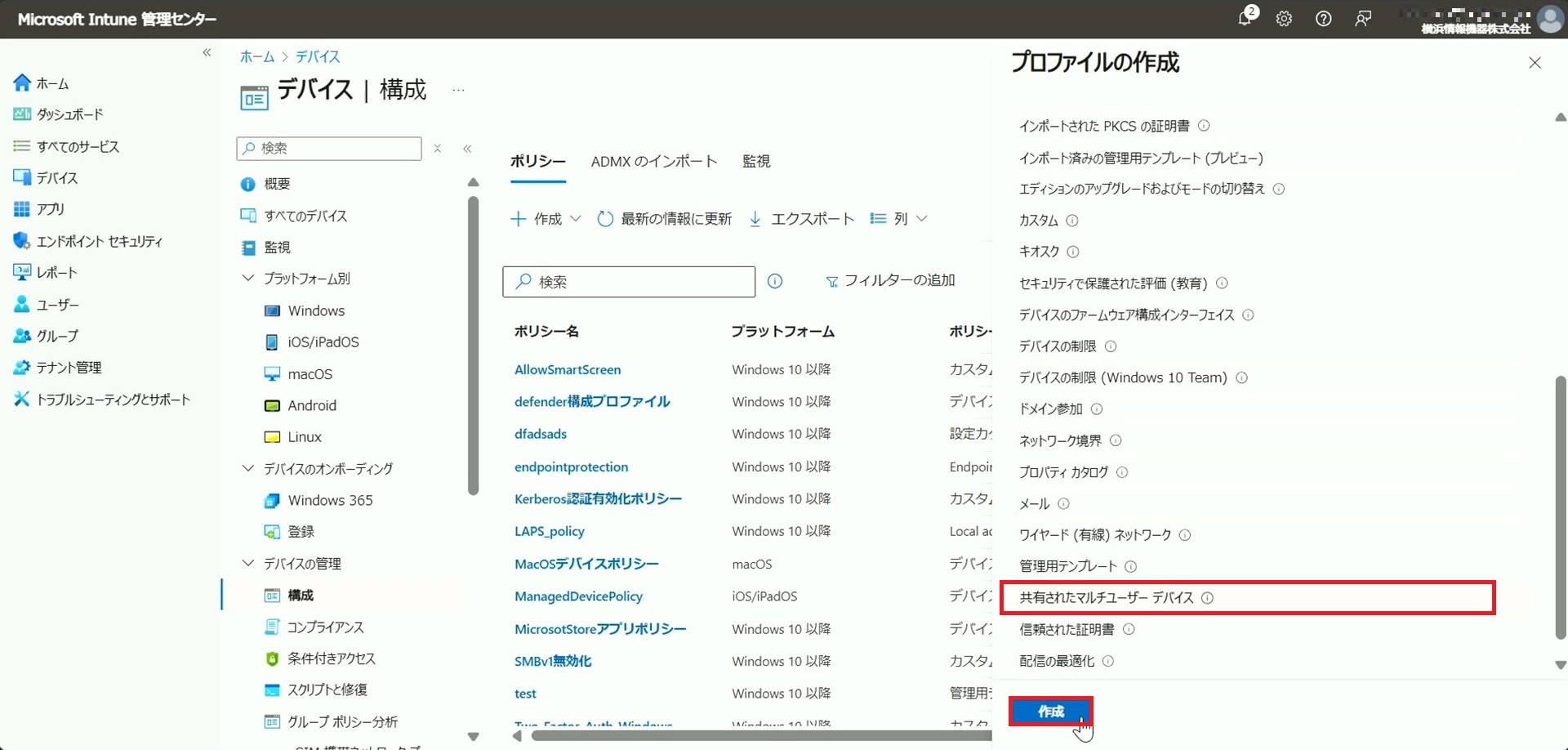The image size is (1568, 750).
Task: Switch to the ポリシー tab
Action: click(x=537, y=161)
